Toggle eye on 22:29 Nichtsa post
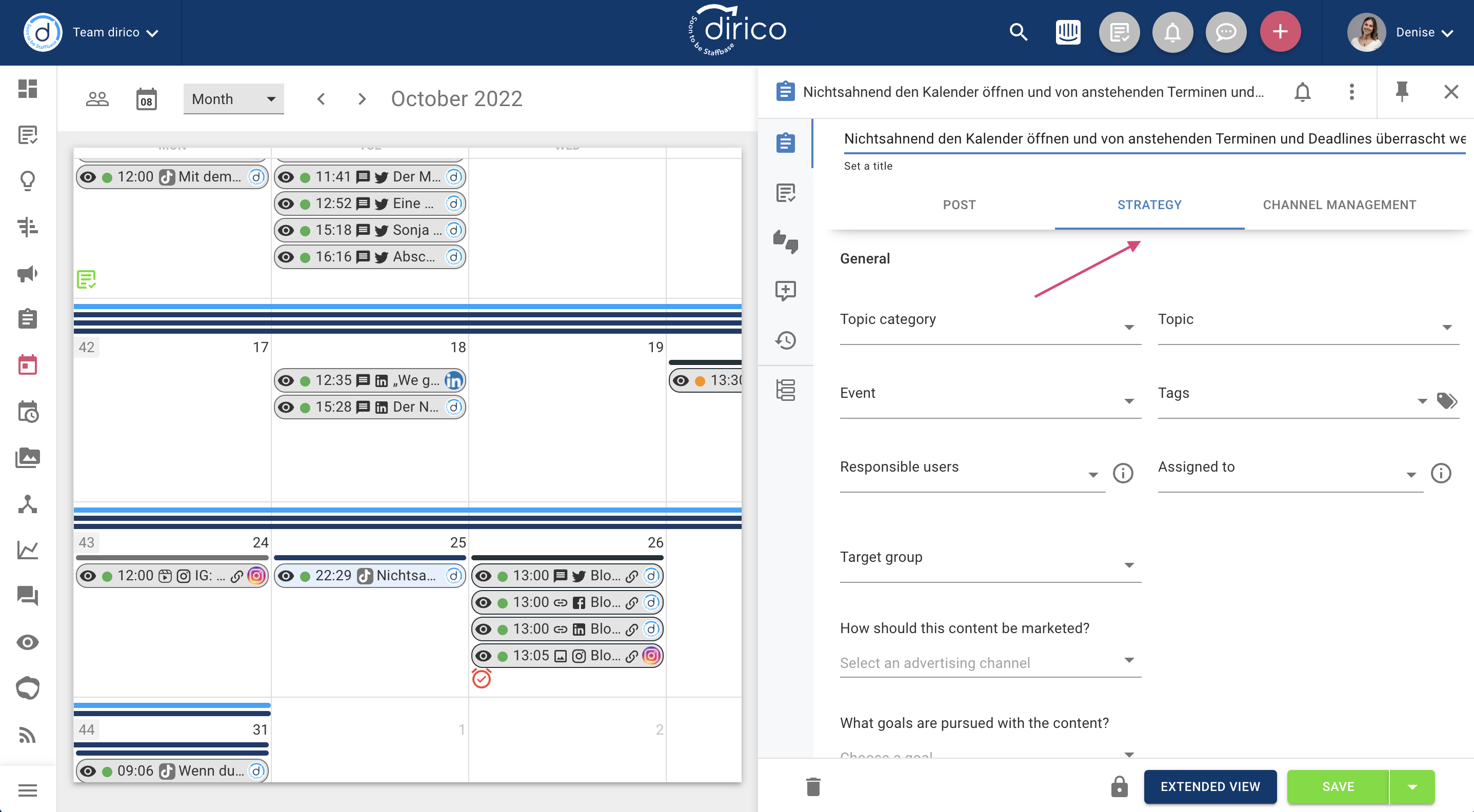 point(286,576)
